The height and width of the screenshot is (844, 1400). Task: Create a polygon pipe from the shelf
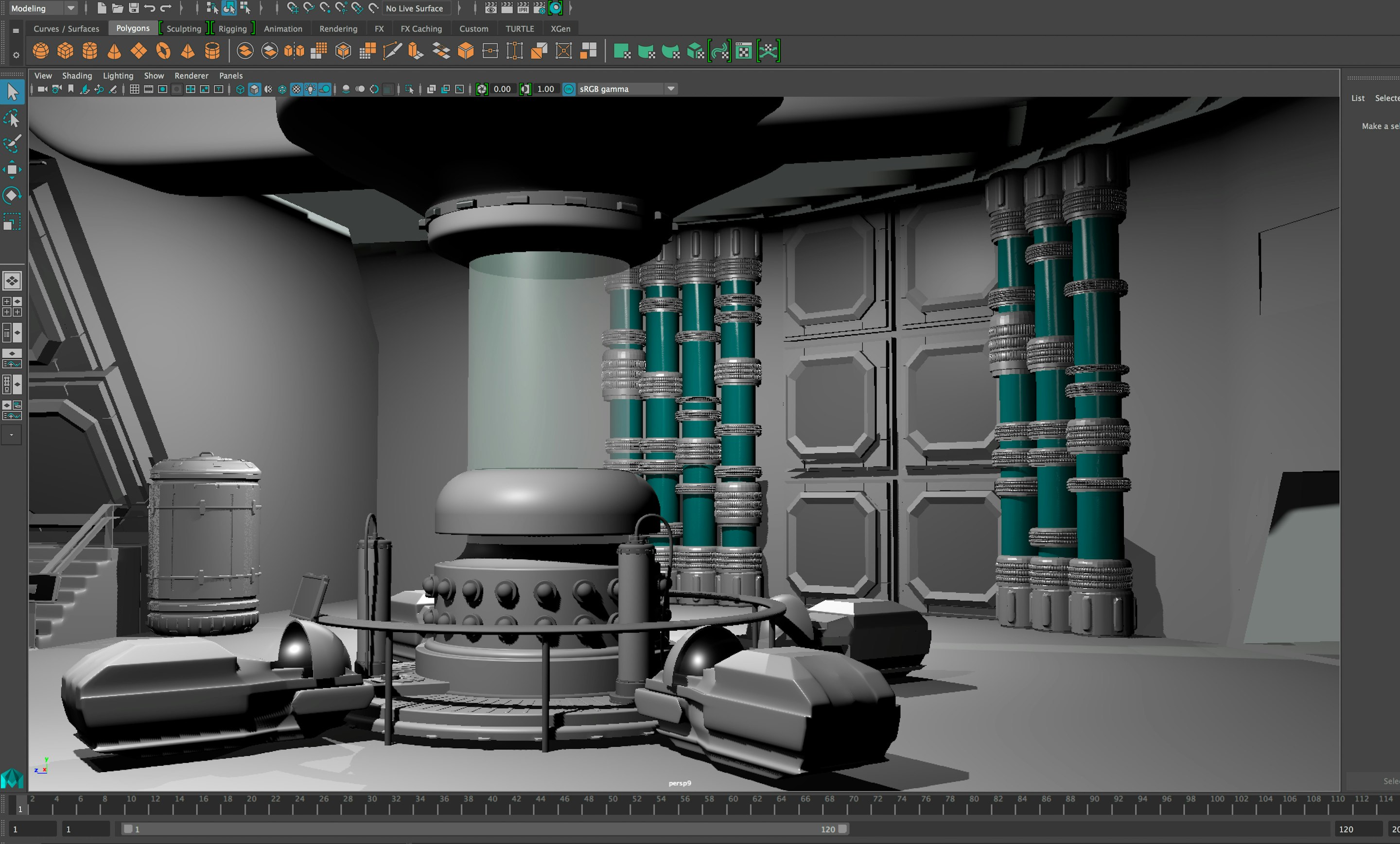point(212,51)
